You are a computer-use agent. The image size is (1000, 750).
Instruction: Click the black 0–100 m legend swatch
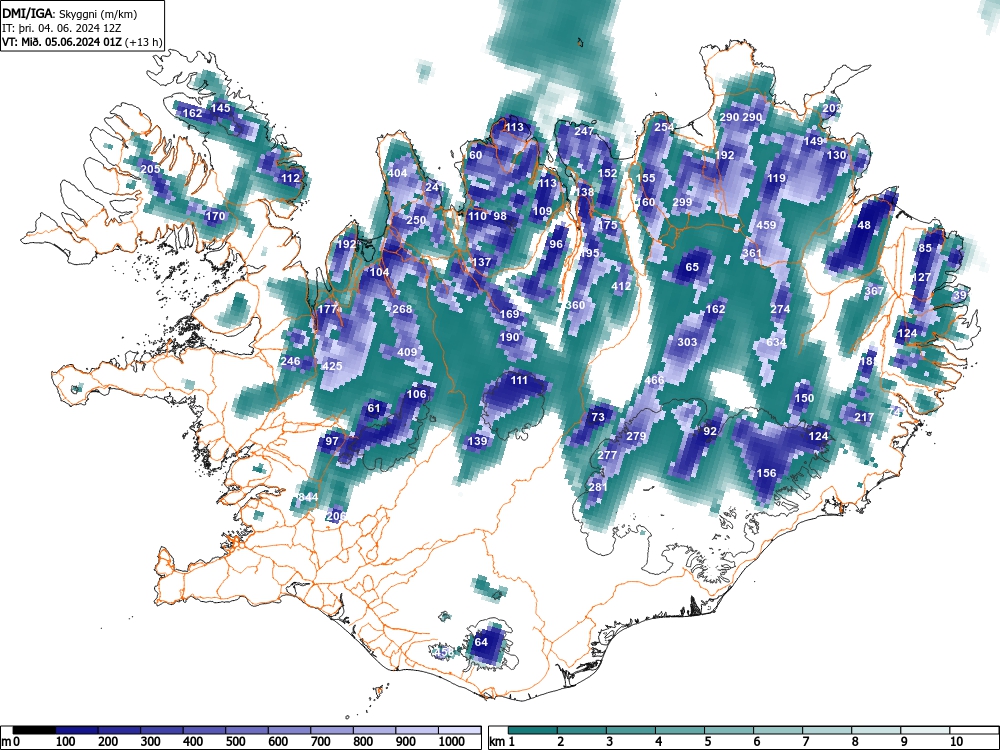click(34, 730)
